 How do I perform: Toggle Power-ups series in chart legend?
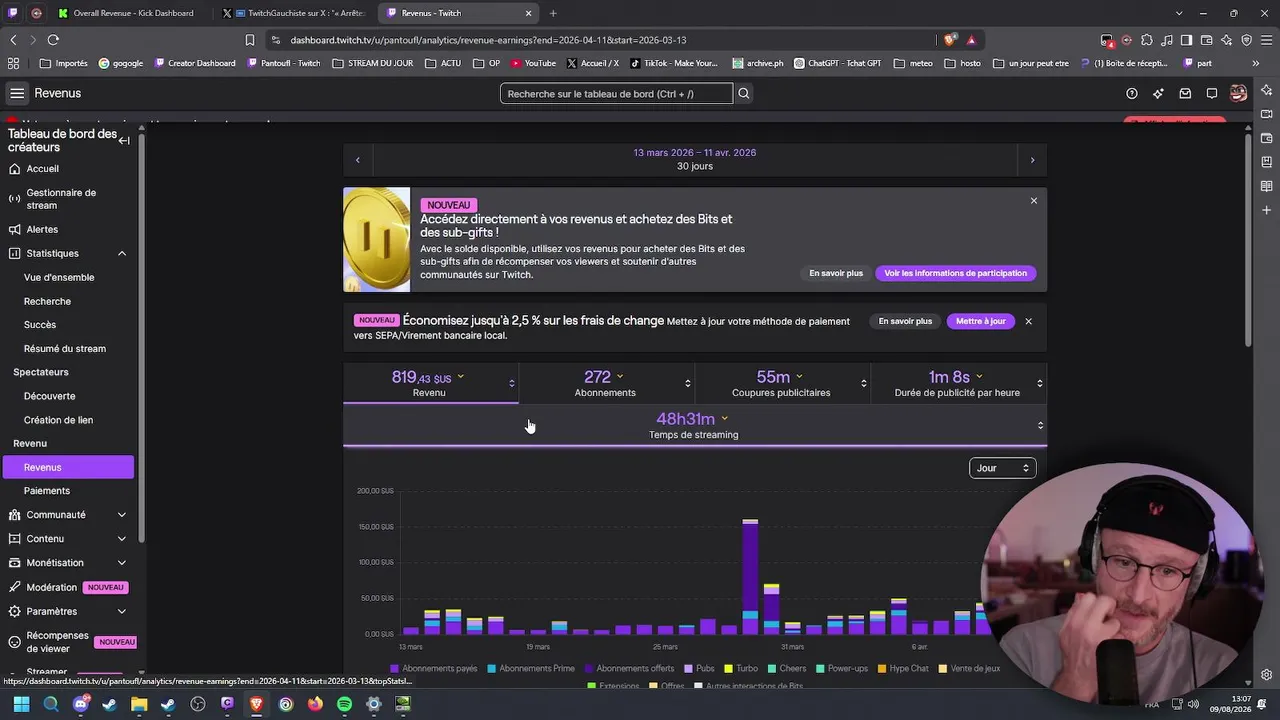(x=841, y=668)
